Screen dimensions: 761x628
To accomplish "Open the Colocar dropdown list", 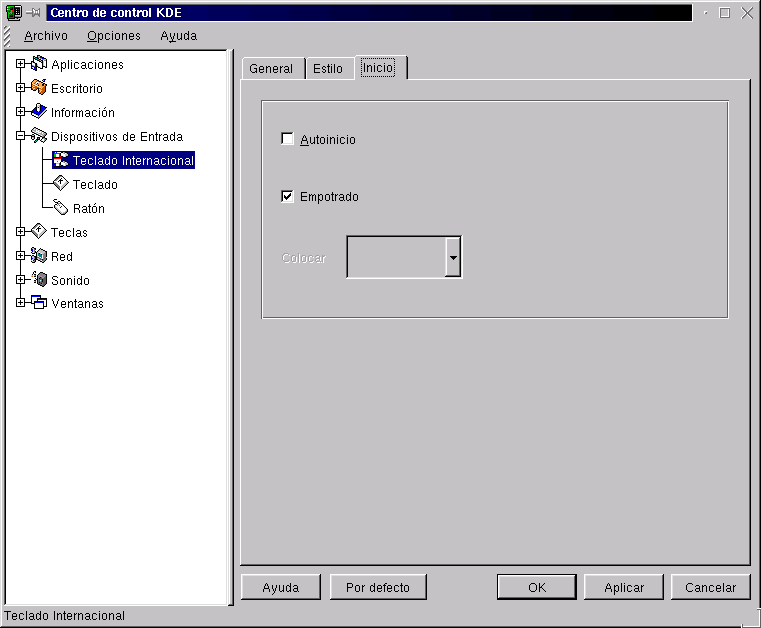I will click(453, 257).
